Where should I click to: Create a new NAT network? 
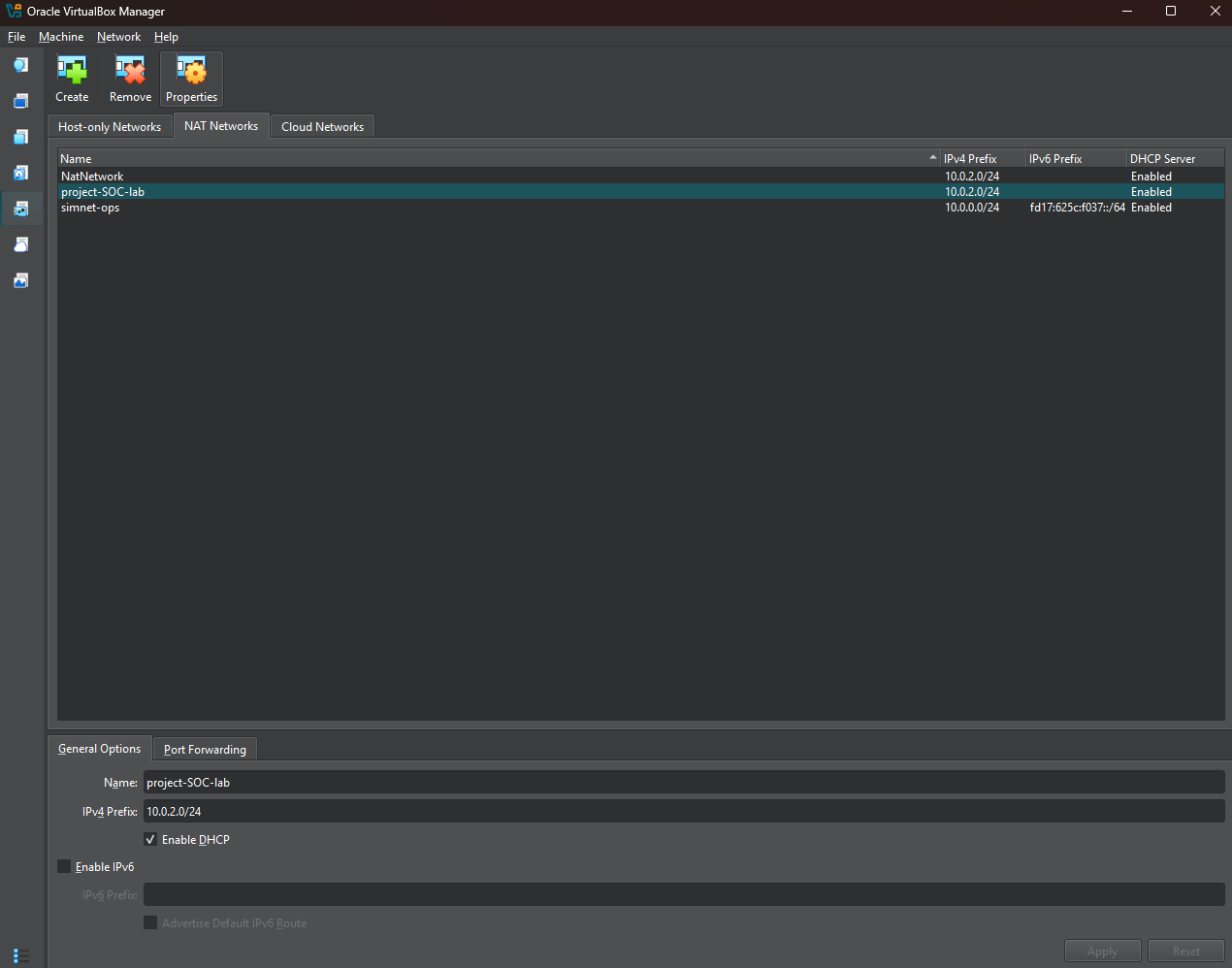click(72, 78)
